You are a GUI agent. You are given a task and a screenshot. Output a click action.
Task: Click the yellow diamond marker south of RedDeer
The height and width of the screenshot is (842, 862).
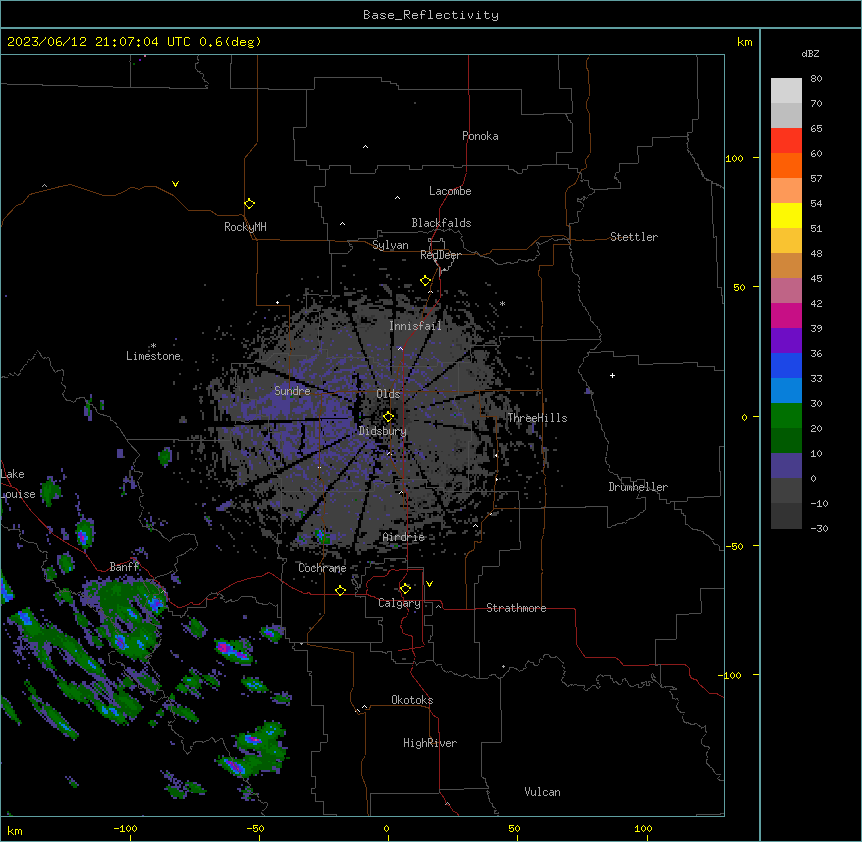(426, 281)
